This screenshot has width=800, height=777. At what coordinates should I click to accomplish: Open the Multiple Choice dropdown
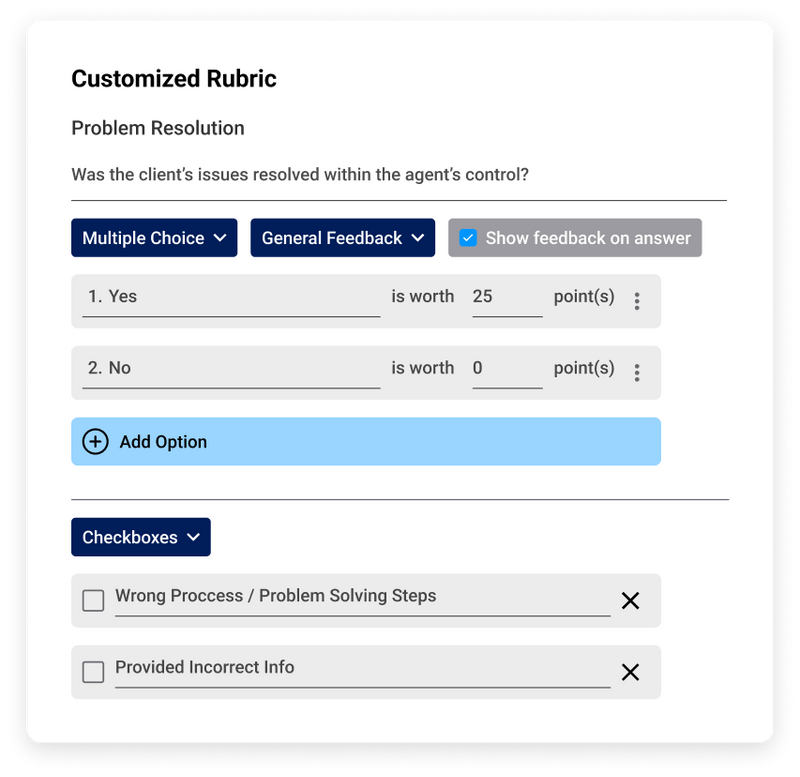pyautogui.click(x=154, y=238)
